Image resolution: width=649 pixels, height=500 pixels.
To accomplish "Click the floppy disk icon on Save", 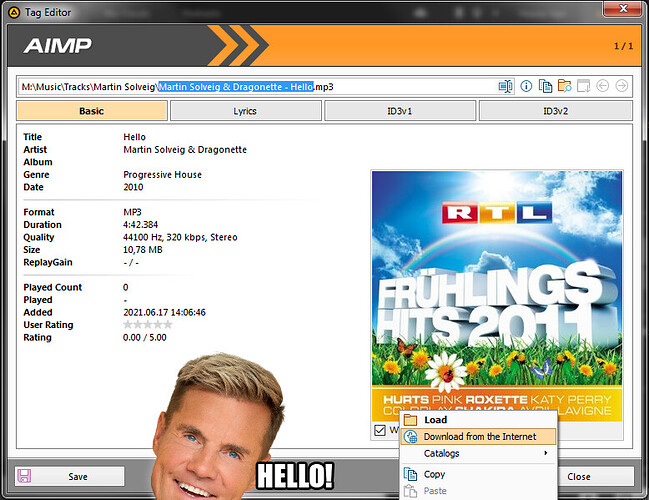I will (x=24, y=476).
